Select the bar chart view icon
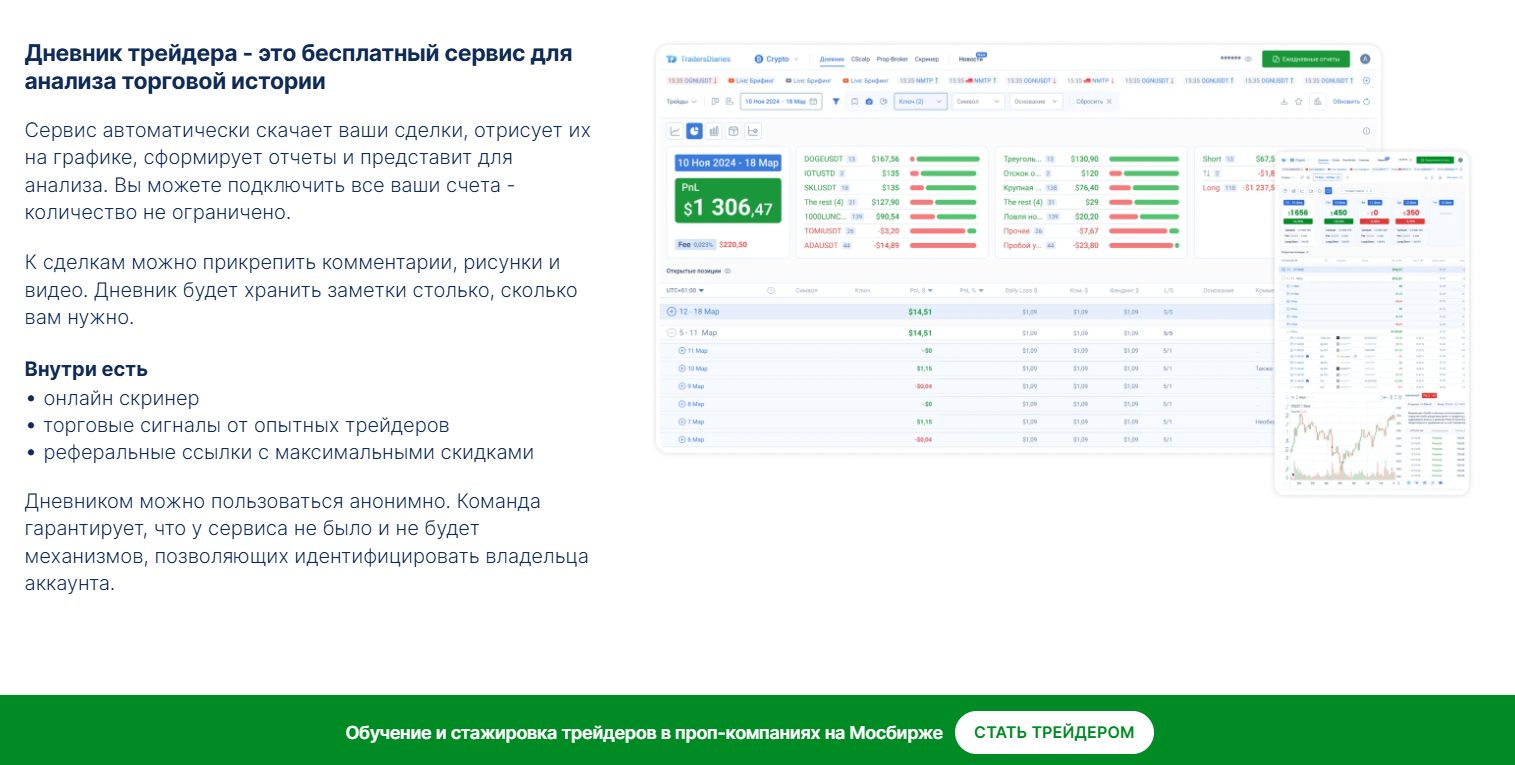The width and height of the screenshot is (1515, 765). point(714,131)
